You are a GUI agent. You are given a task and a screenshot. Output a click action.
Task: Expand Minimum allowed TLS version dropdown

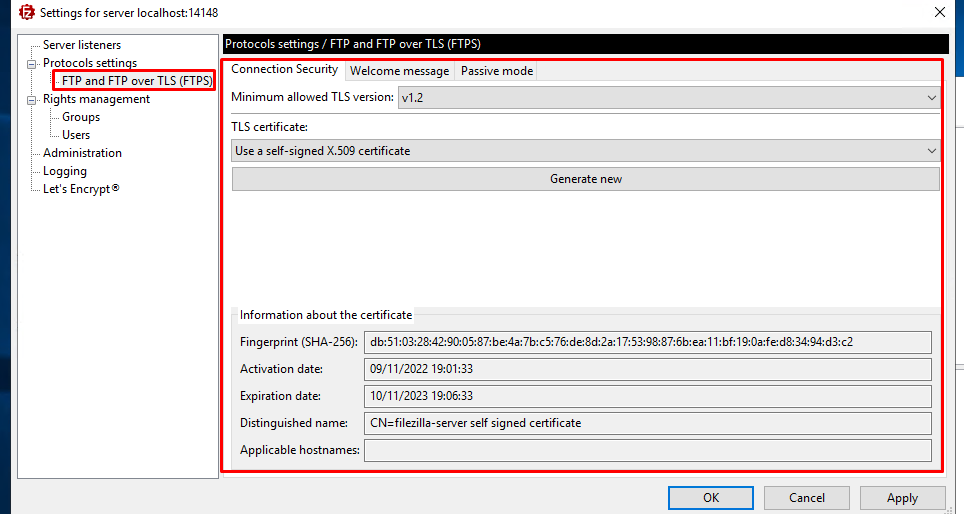[668, 98]
